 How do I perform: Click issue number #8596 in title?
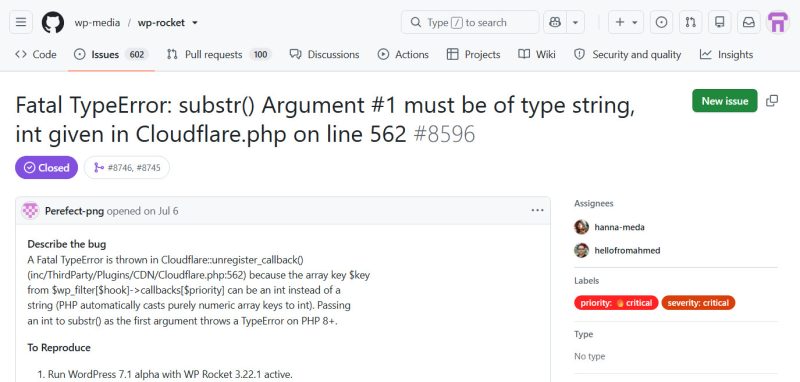444,135
